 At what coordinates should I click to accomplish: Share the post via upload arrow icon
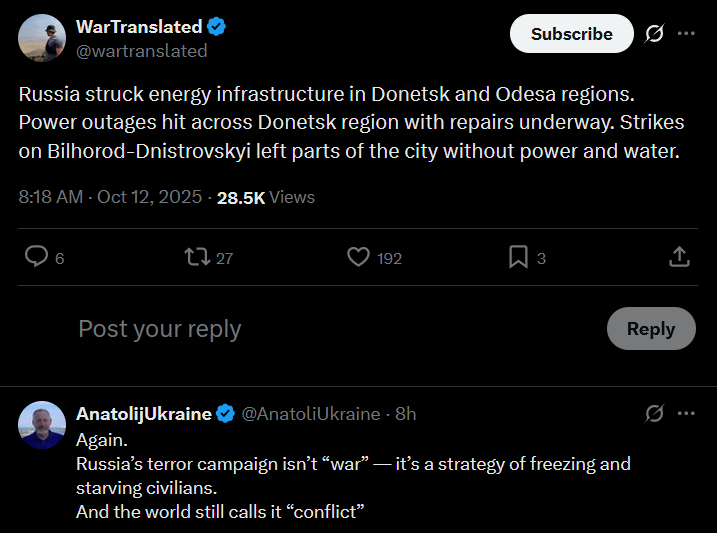tap(679, 256)
